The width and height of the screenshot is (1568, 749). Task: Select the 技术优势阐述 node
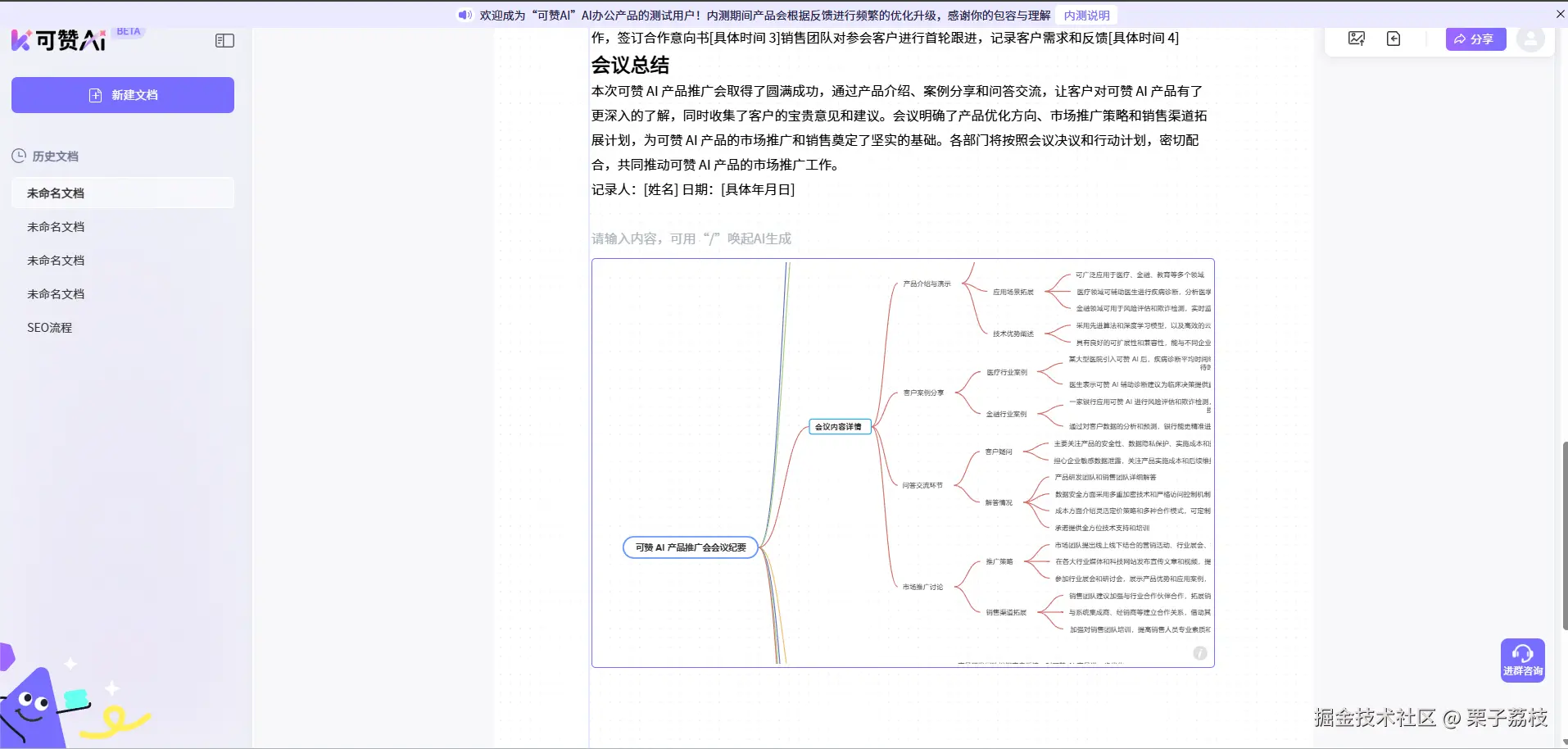point(1013,334)
